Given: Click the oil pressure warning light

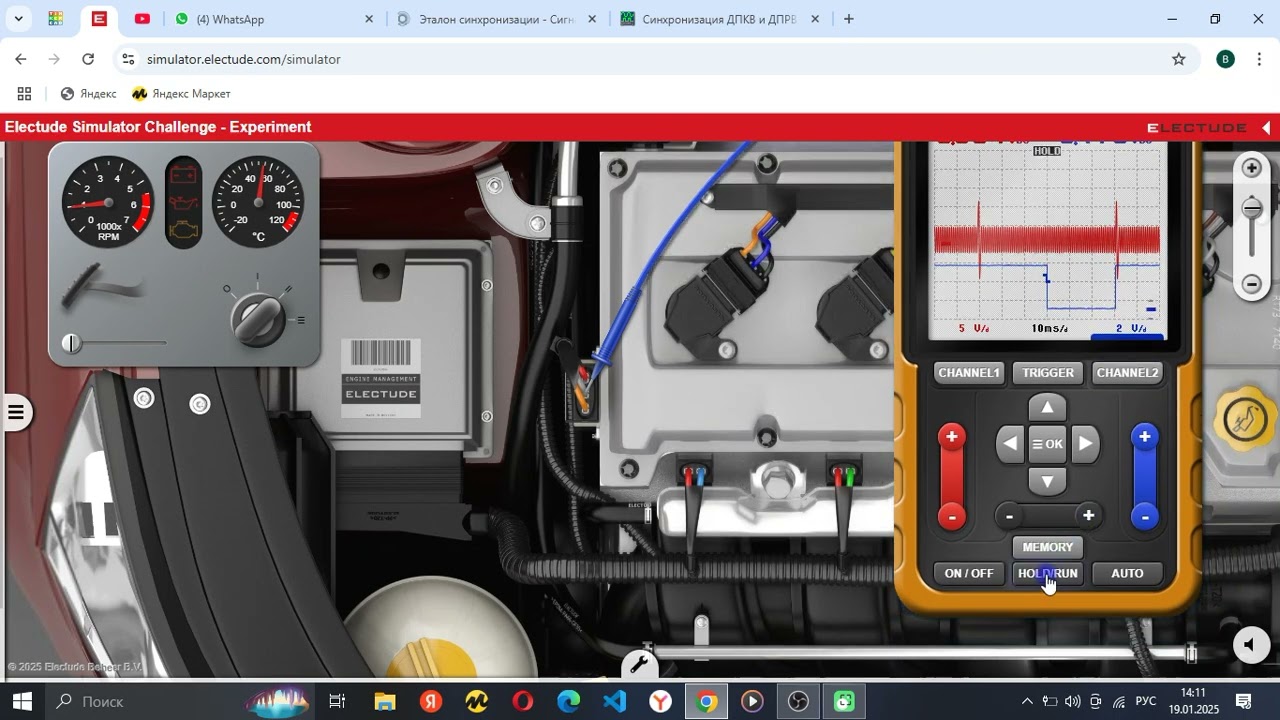Looking at the screenshot, I should pos(183,203).
